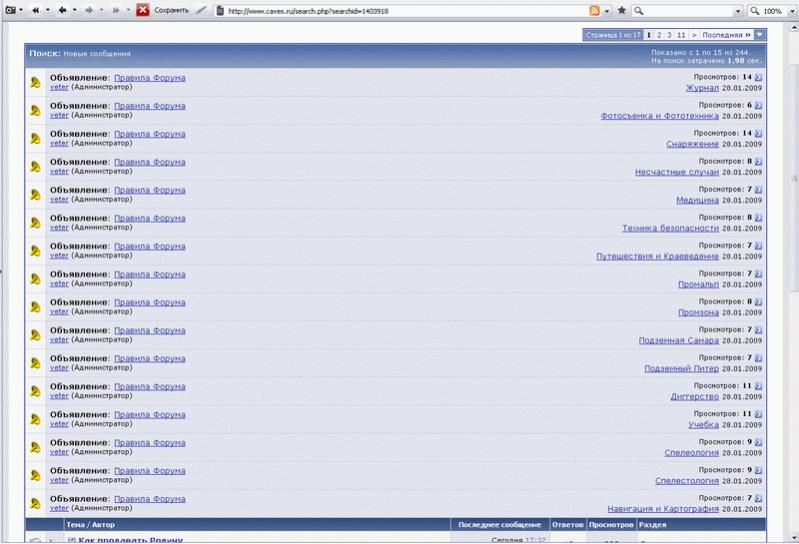Click the rewind double-arrow navigation button
The height and width of the screenshot is (544, 799).
[35, 10]
